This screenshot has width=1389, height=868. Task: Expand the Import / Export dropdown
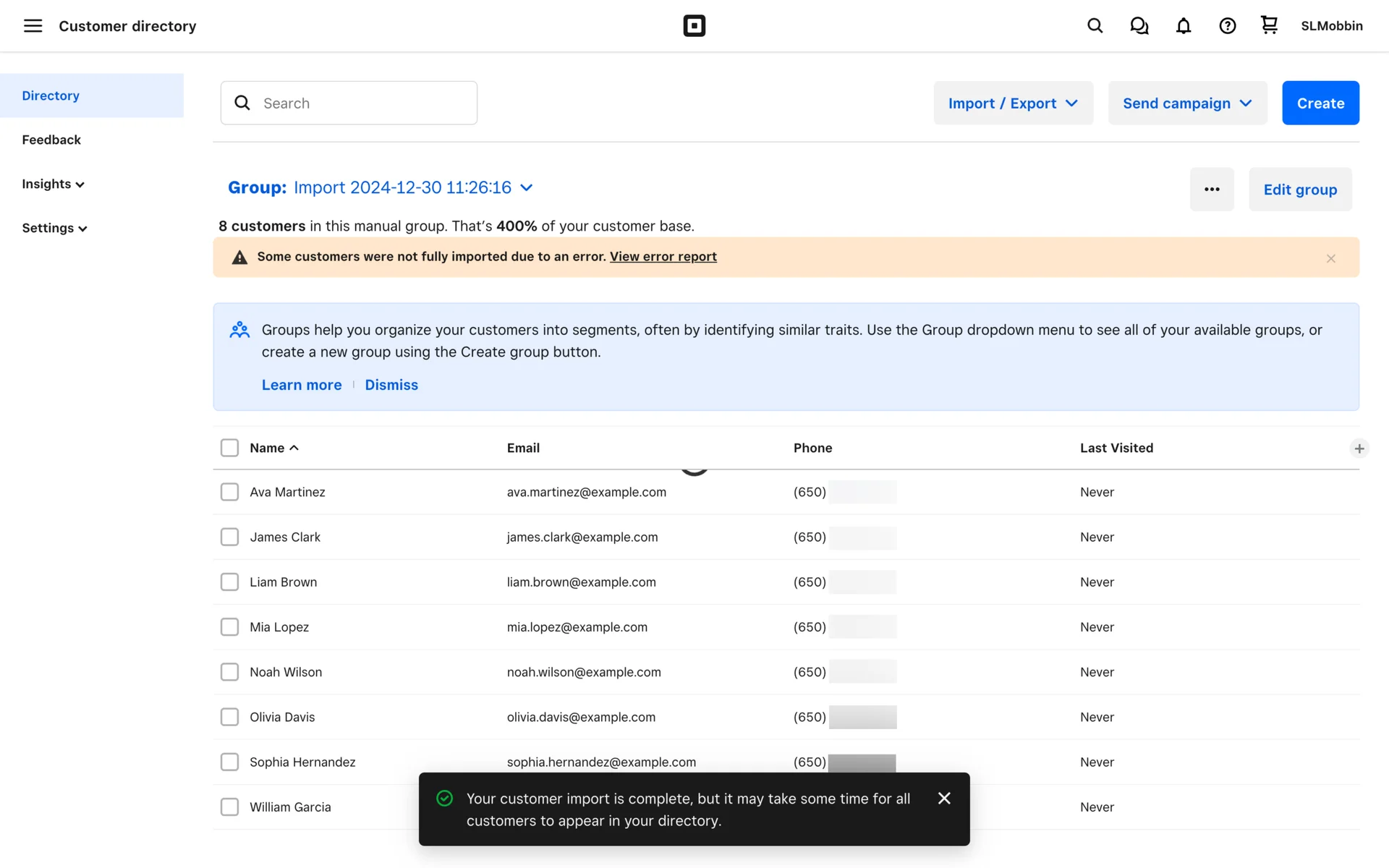(x=1013, y=103)
